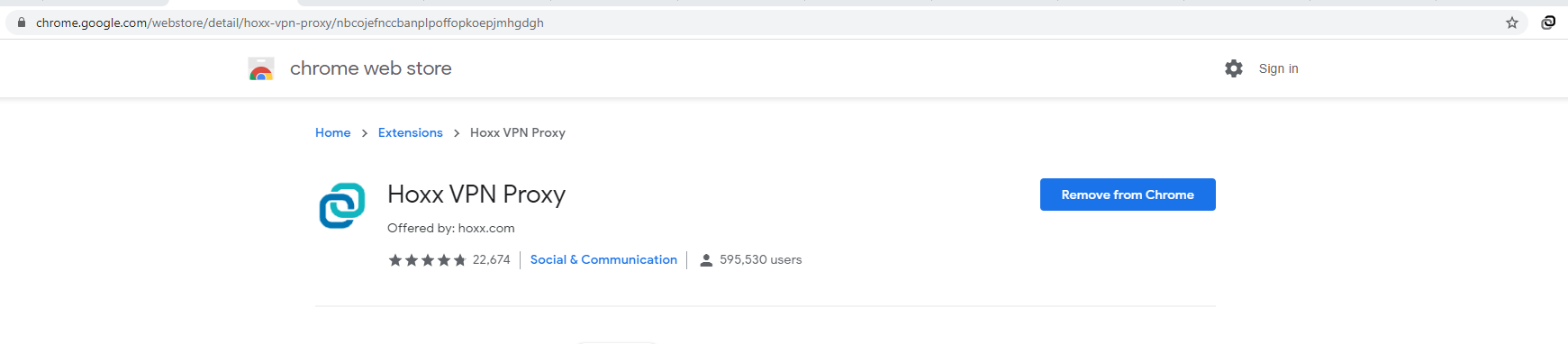Click the Chrome Web Store rainbow logo
Screen dimensions: 1568x344
[261, 68]
